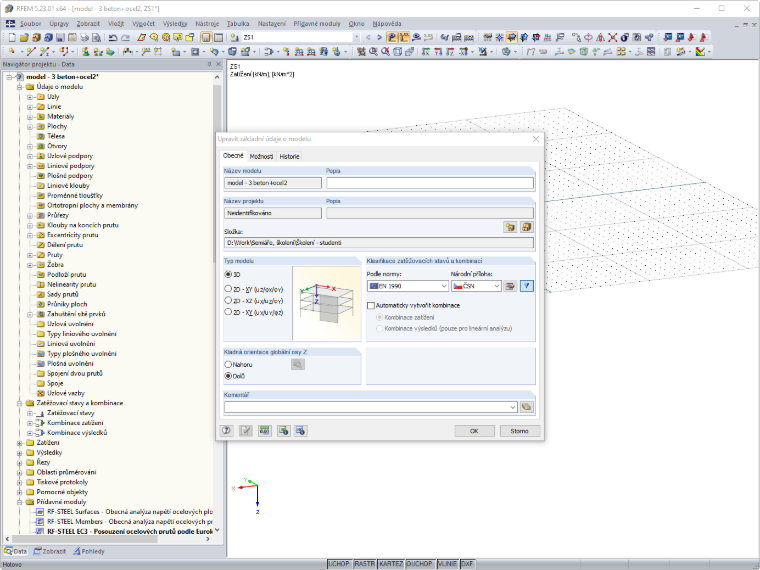Viewport: 760px width, 570px height.
Task: Confirm the dialog with OK
Action: [474, 431]
